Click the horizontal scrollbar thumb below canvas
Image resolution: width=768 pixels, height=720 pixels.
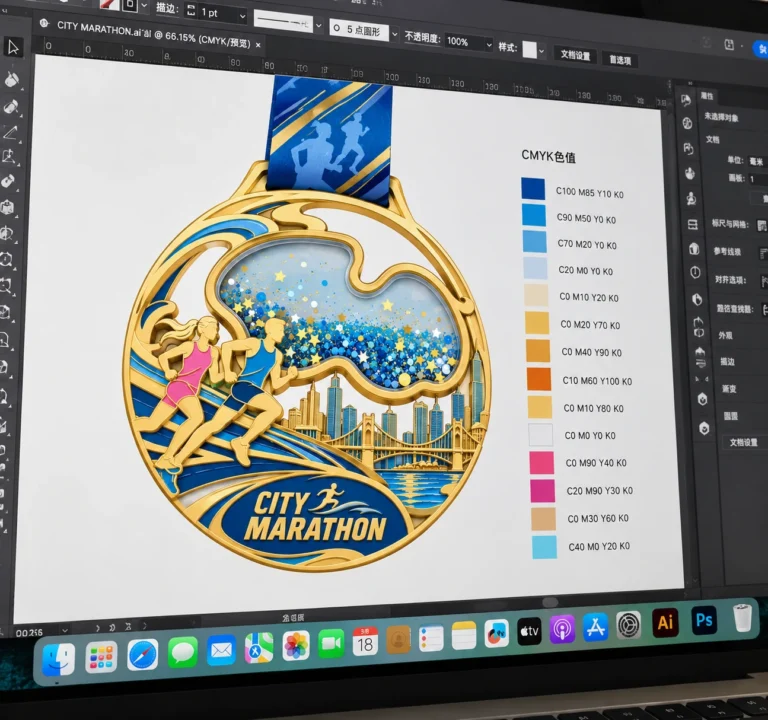point(550,602)
